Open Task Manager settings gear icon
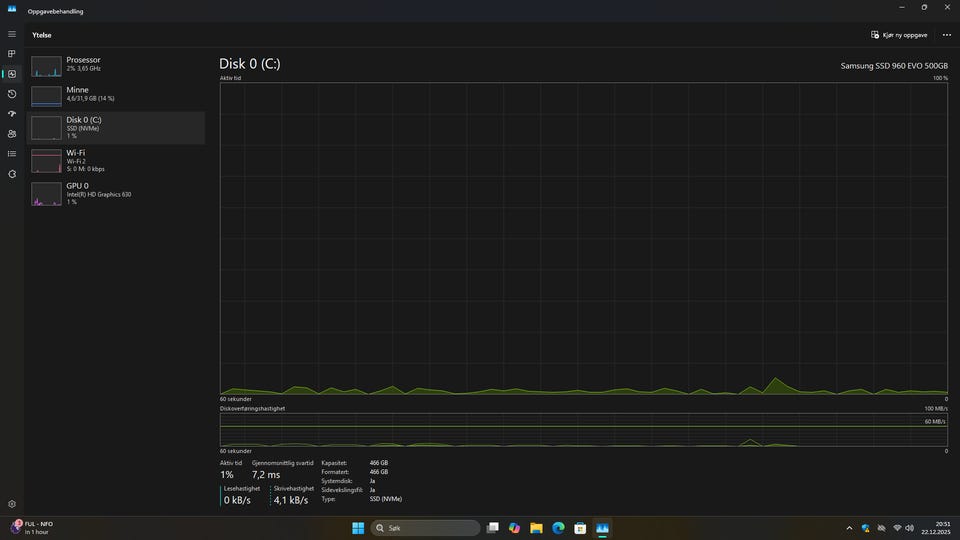This screenshot has height=540, width=960. tap(12, 504)
